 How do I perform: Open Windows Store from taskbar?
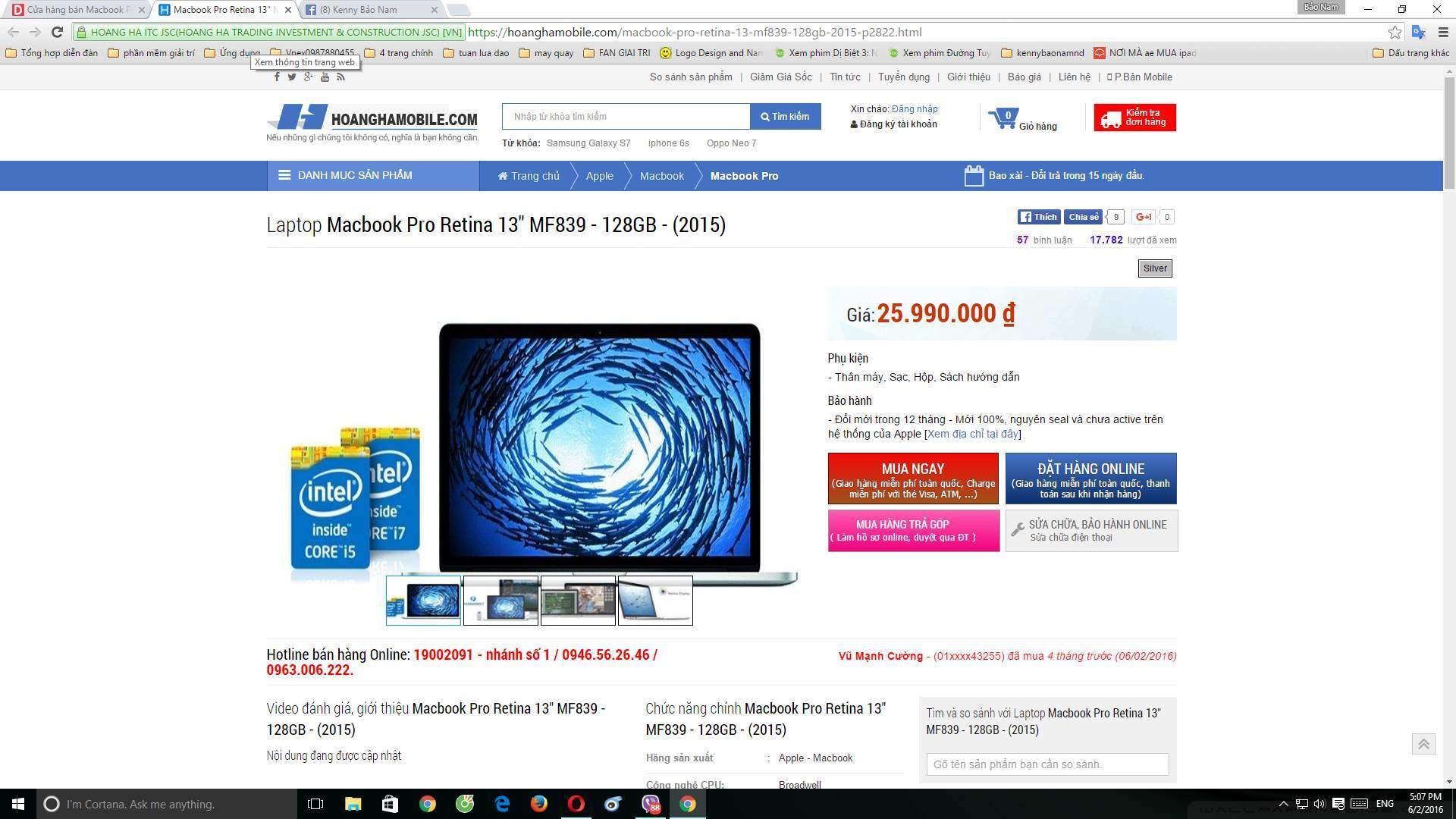(390, 804)
